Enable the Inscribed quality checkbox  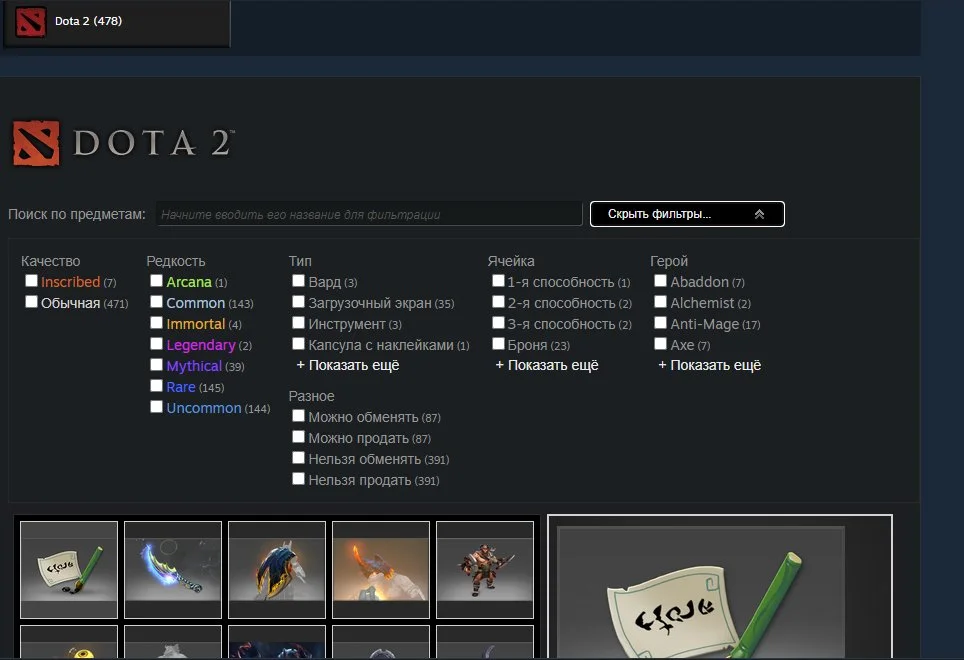coord(31,281)
